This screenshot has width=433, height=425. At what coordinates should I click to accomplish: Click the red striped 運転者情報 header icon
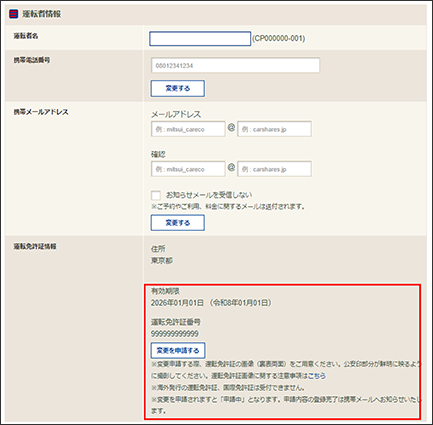pos(13,14)
